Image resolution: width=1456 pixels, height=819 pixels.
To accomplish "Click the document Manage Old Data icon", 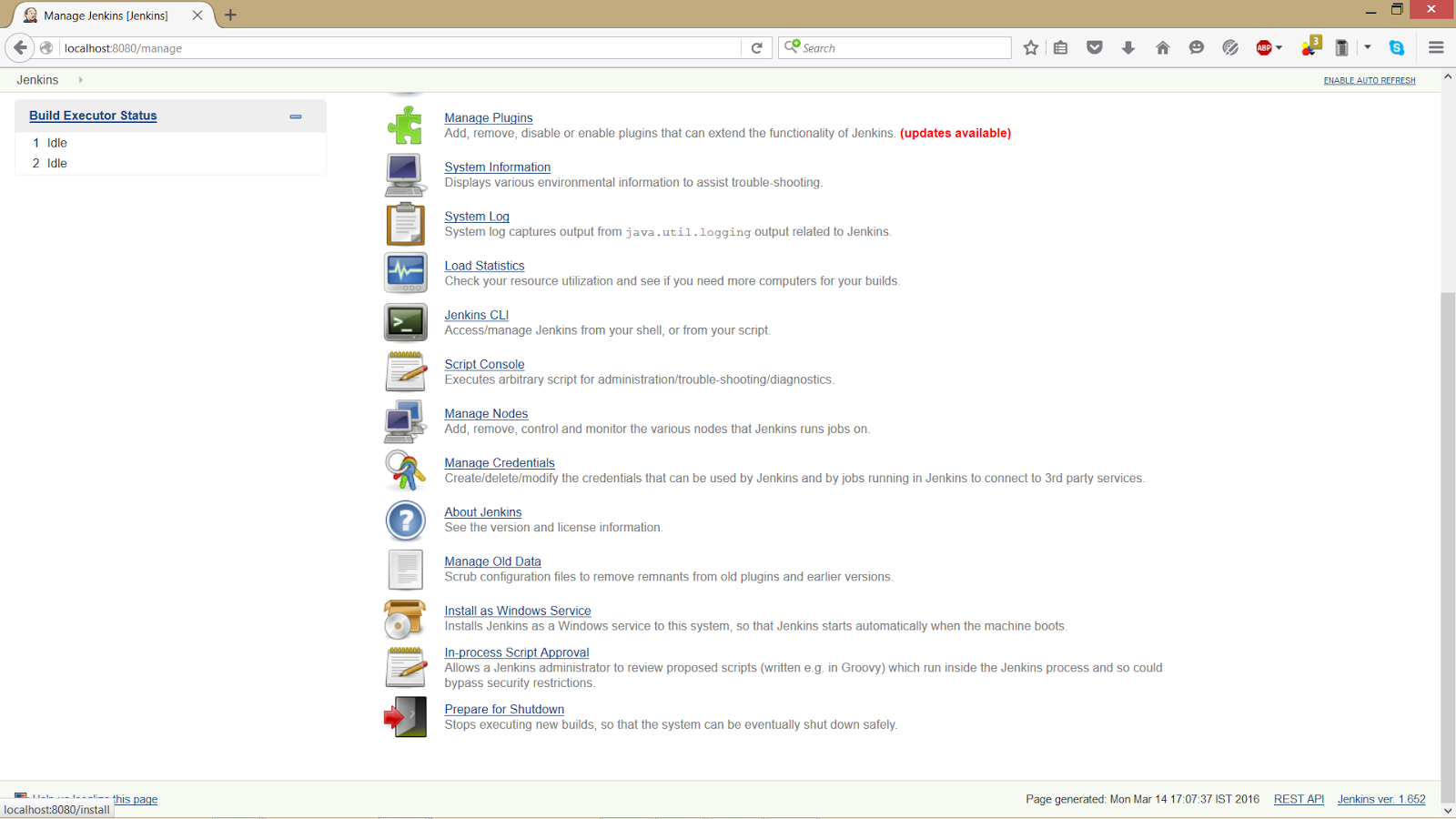I will (x=405, y=570).
